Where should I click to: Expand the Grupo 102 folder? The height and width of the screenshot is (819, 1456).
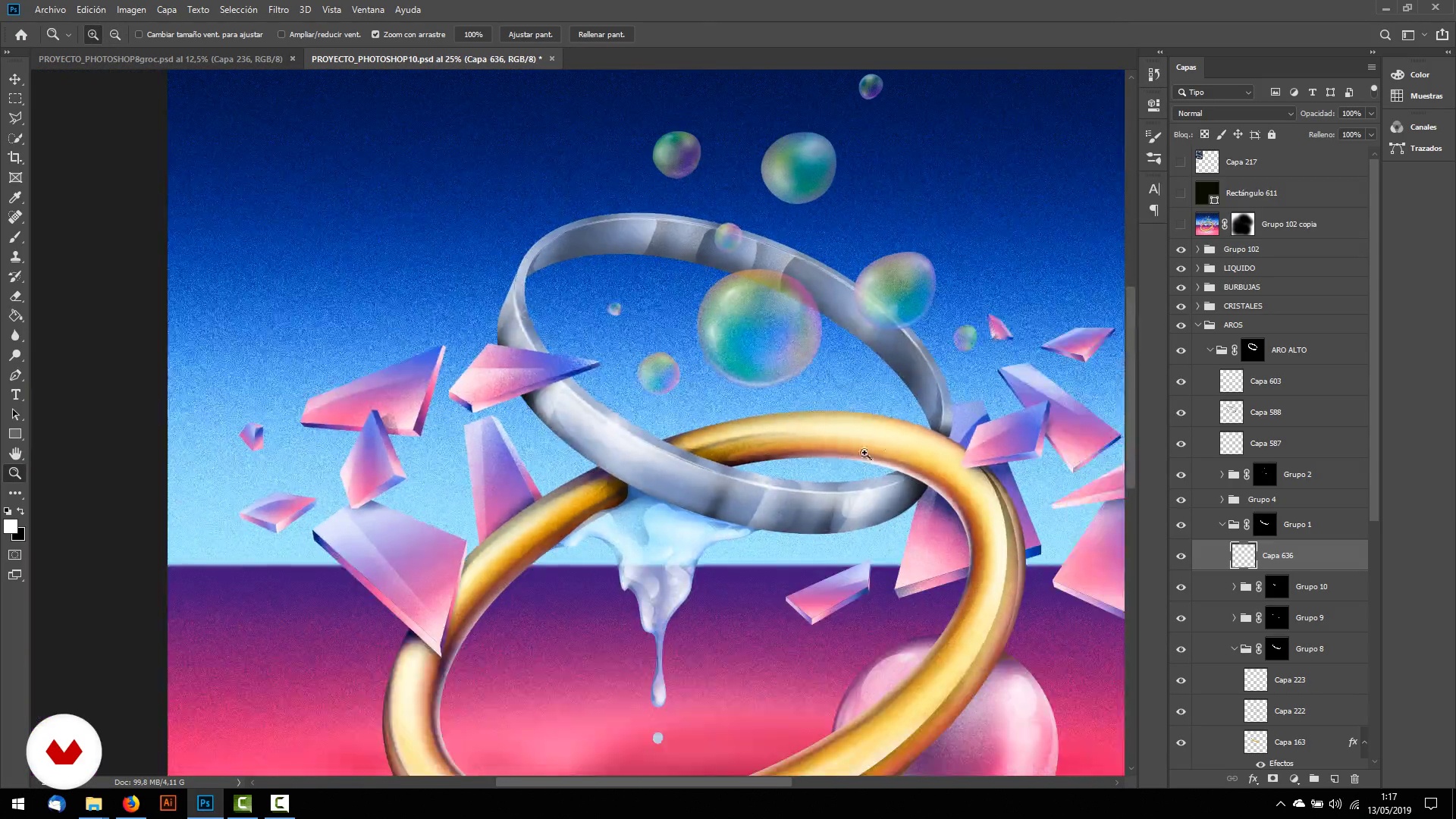tap(1198, 249)
